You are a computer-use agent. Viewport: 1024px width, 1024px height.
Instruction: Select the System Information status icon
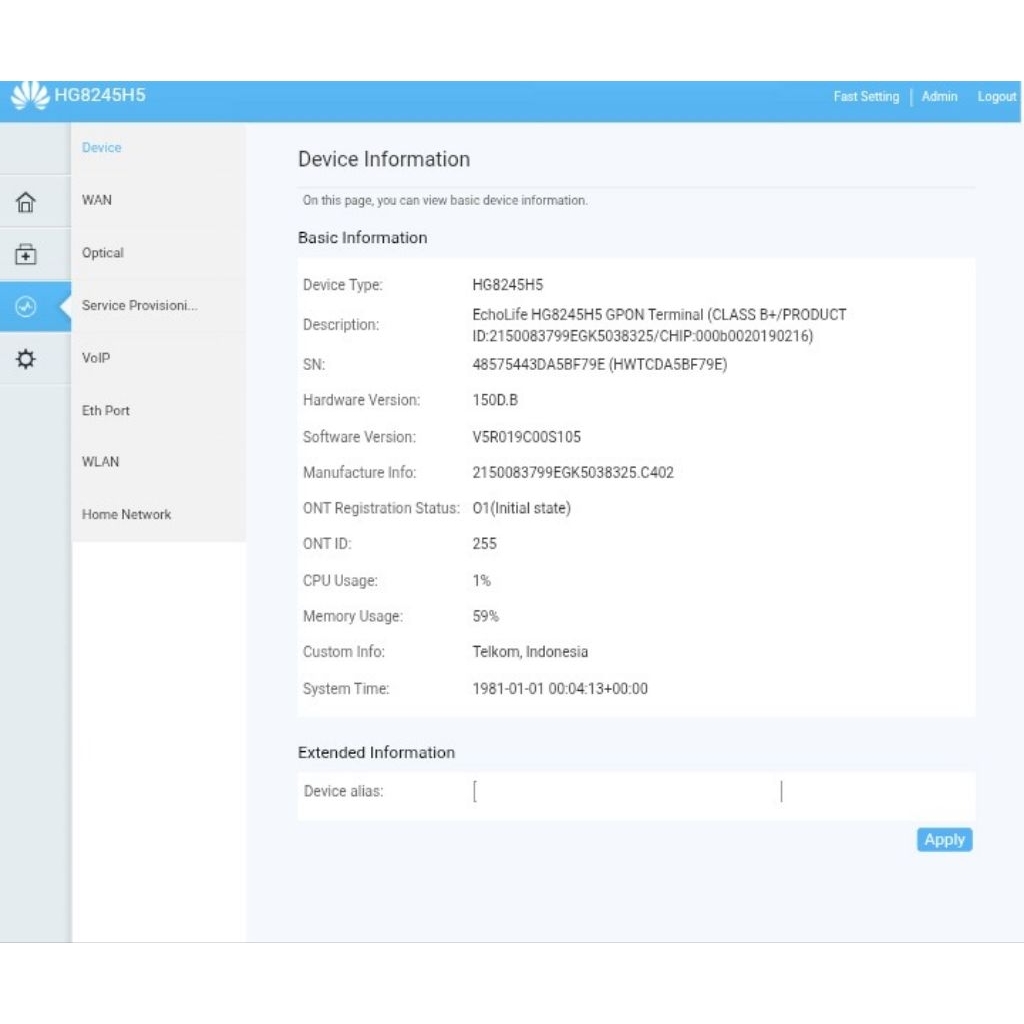tap(27, 307)
